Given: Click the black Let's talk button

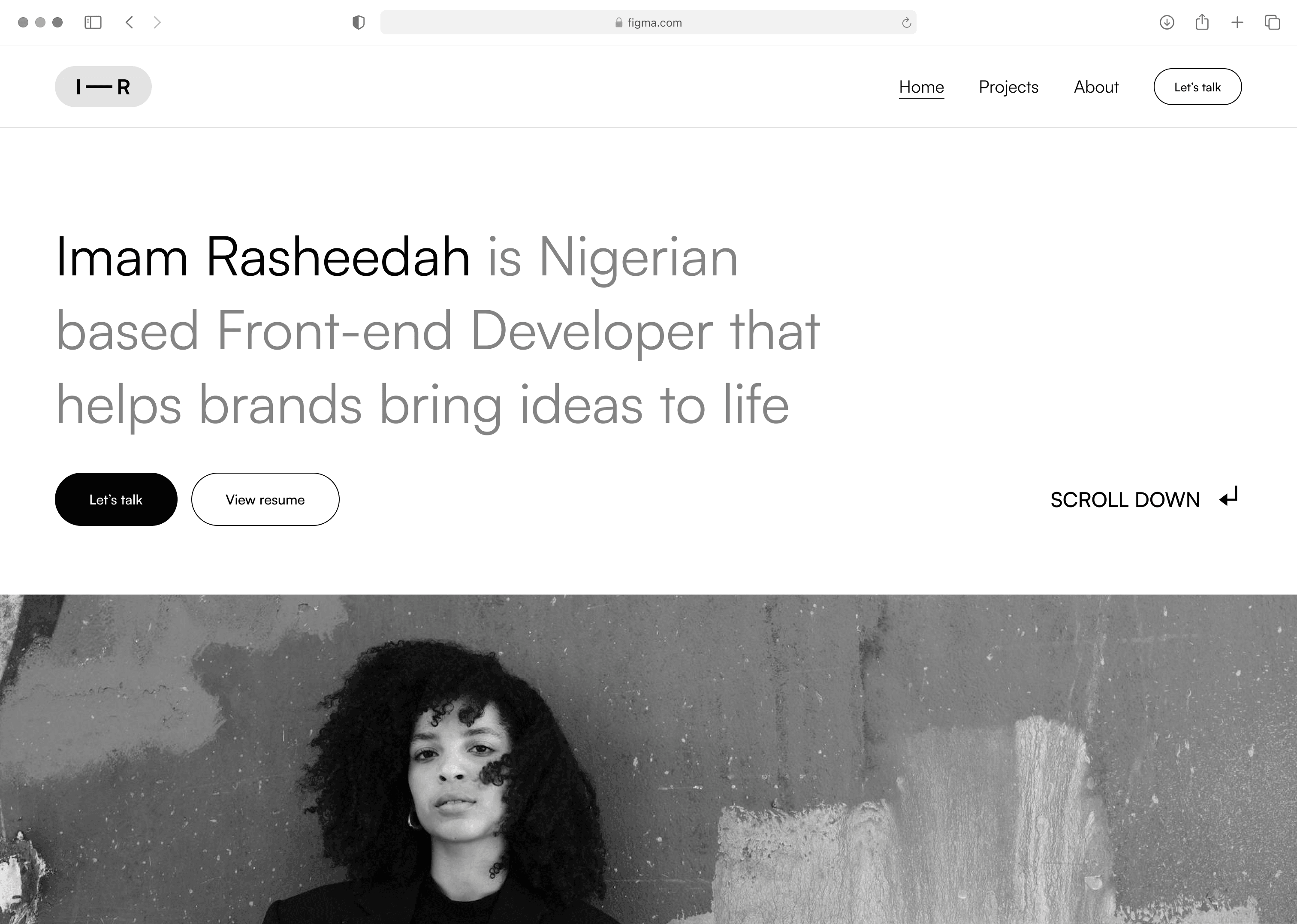Looking at the screenshot, I should [x=116, y=499].
